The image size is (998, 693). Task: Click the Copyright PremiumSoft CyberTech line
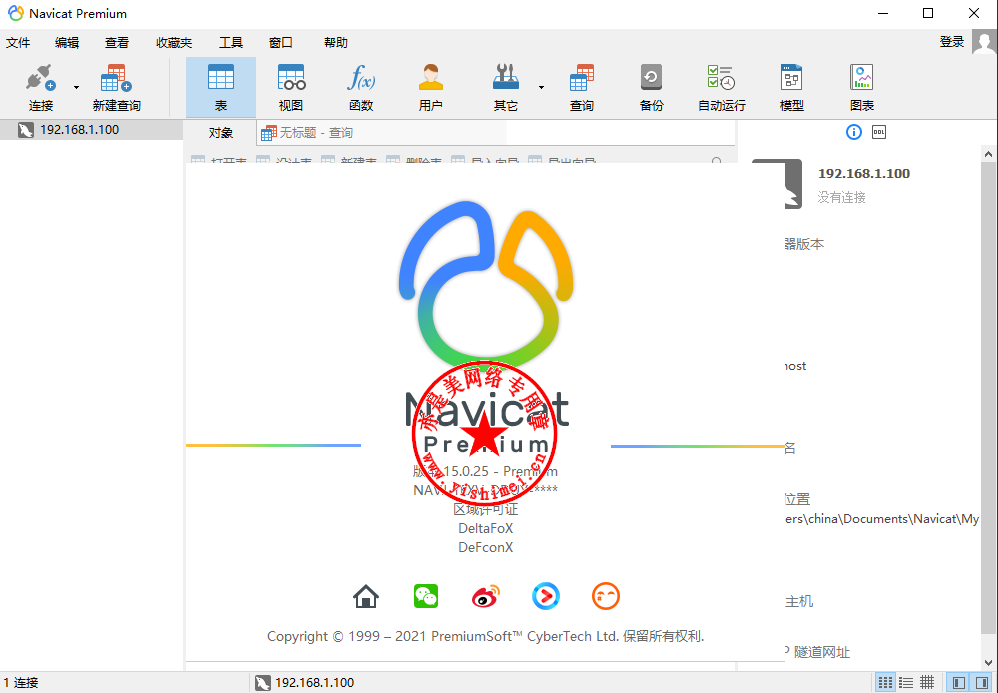tap(486, 636)
